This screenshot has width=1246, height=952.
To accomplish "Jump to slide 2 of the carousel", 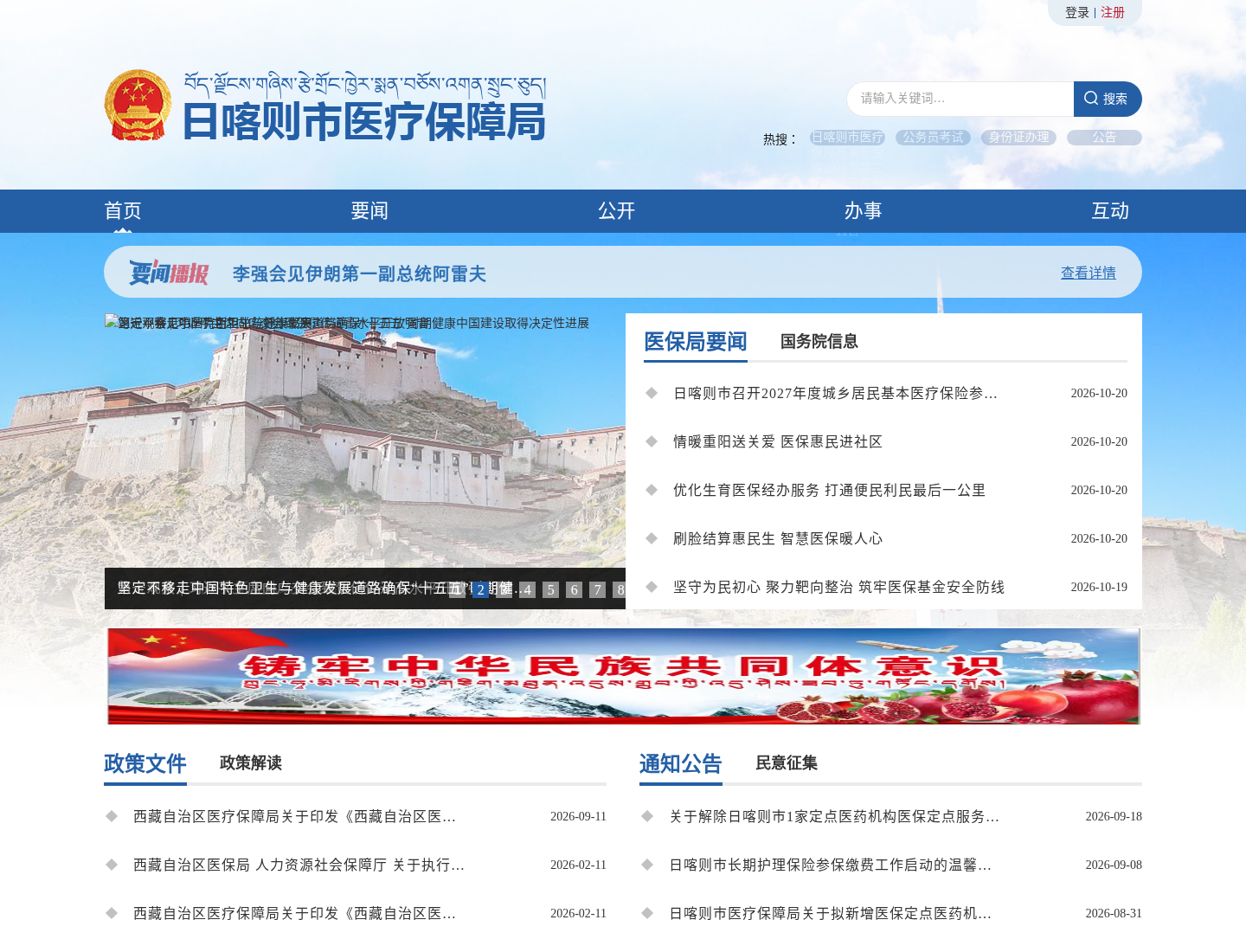I will pyautogui.click(x=480, y=589).
